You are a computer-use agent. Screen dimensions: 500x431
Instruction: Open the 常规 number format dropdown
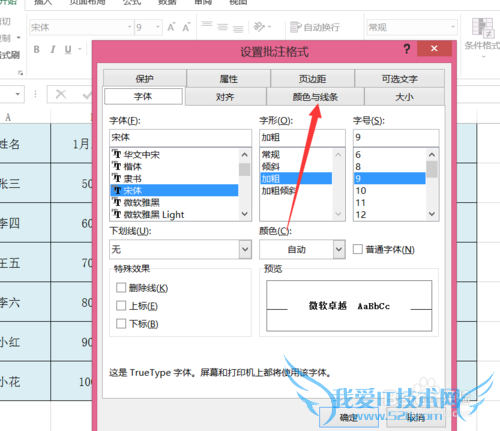pyautogui.click(x=453, y=27)
